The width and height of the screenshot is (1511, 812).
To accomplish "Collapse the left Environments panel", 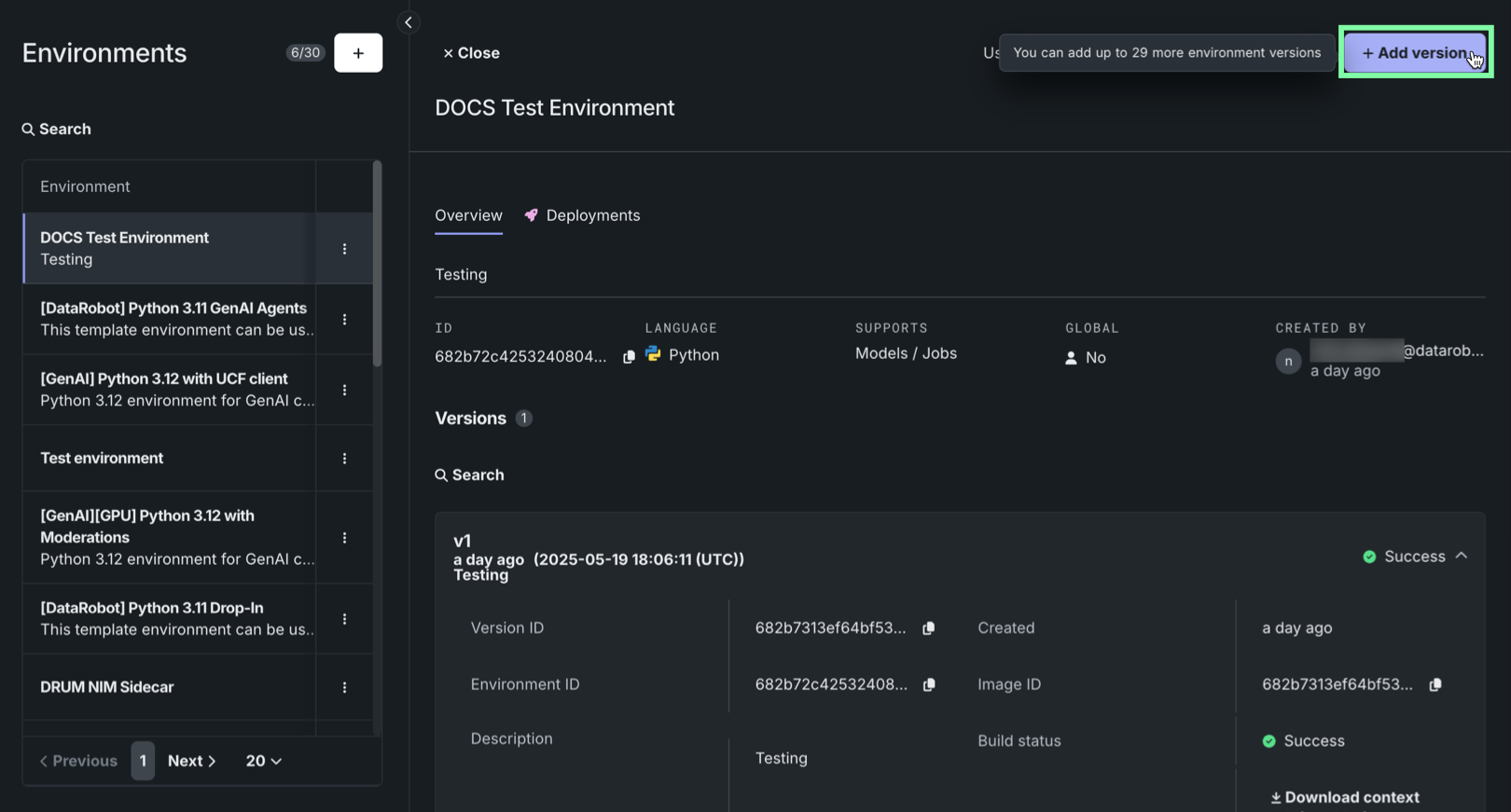I will click(409, 22).
